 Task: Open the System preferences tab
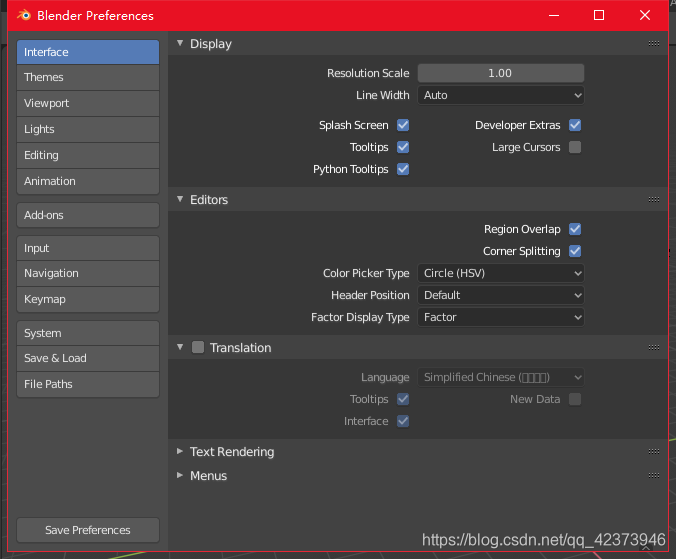click(88, 333)
